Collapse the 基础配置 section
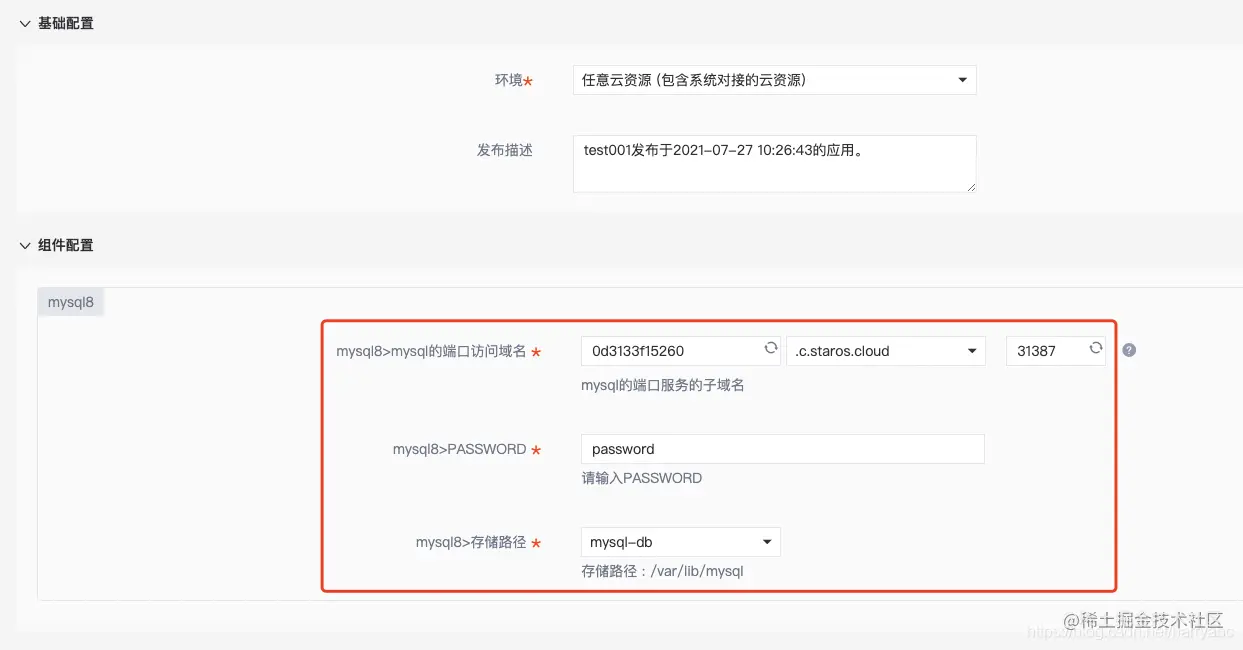The width and height of the screenshot is (1243, 650). click(x=24, y=23)
